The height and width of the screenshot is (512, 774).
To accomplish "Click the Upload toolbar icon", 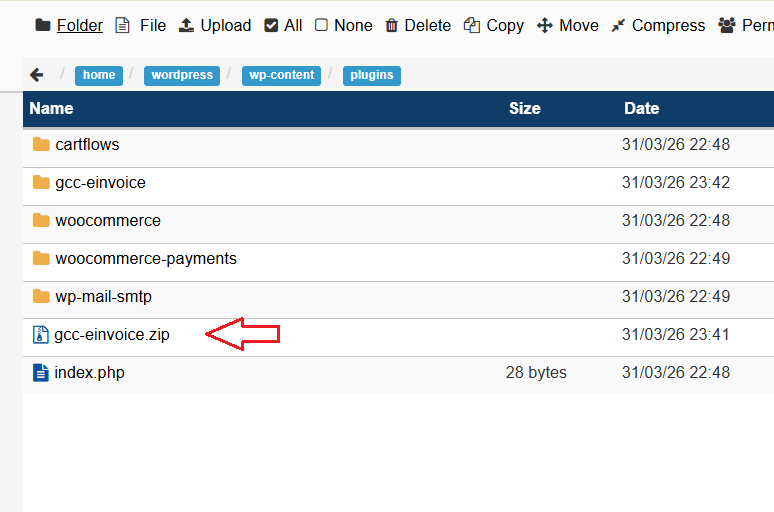I will (186, 25).
